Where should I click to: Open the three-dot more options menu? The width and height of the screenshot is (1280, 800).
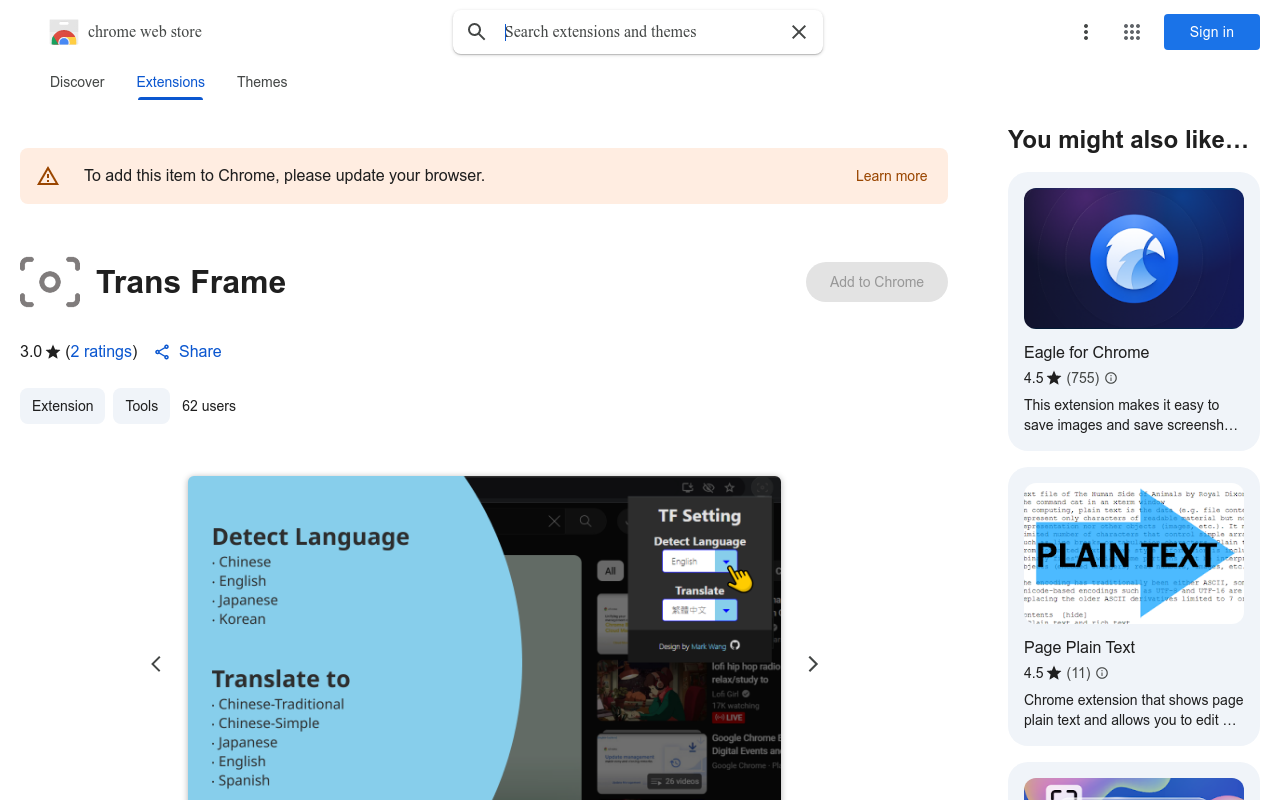(1086, 32)
